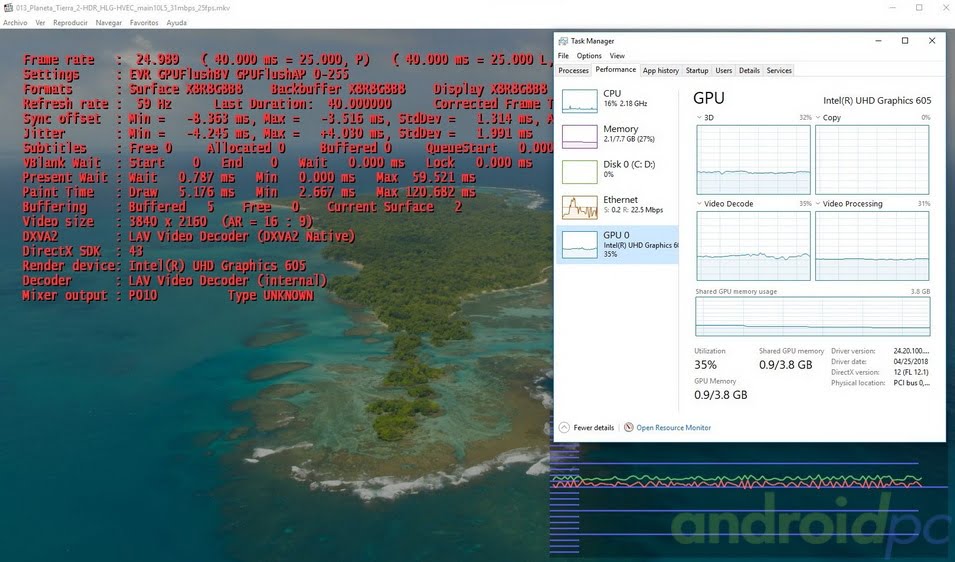This screenshot has height=562, width=955.
Task: Select the Disk 0 performance entry
Action: (617, 172)
